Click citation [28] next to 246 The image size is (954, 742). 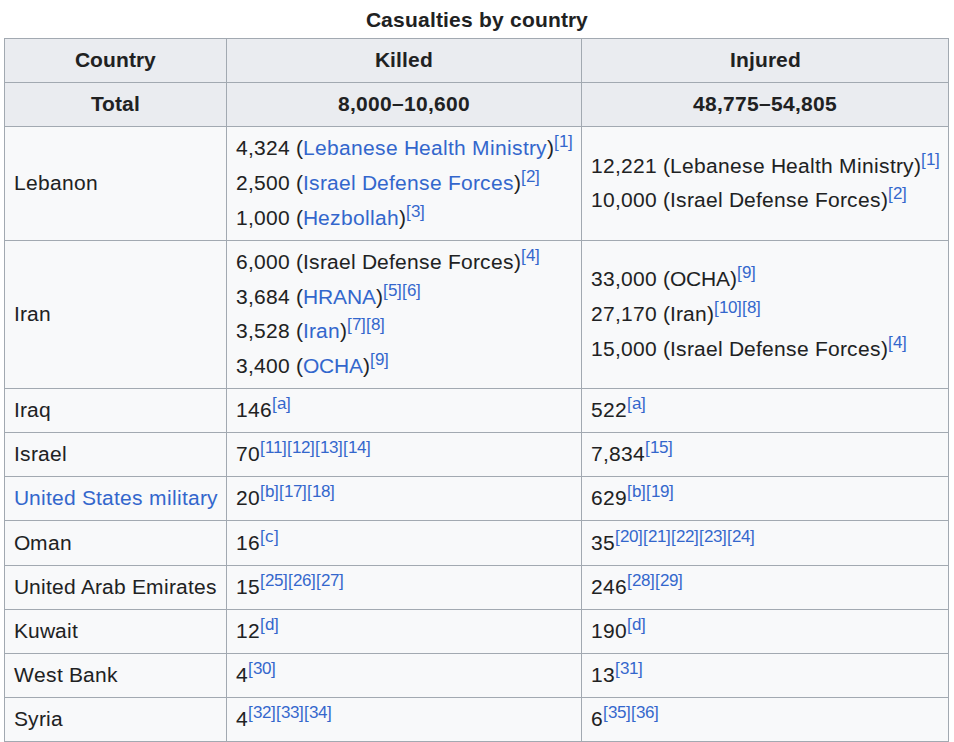coord(641,581)
